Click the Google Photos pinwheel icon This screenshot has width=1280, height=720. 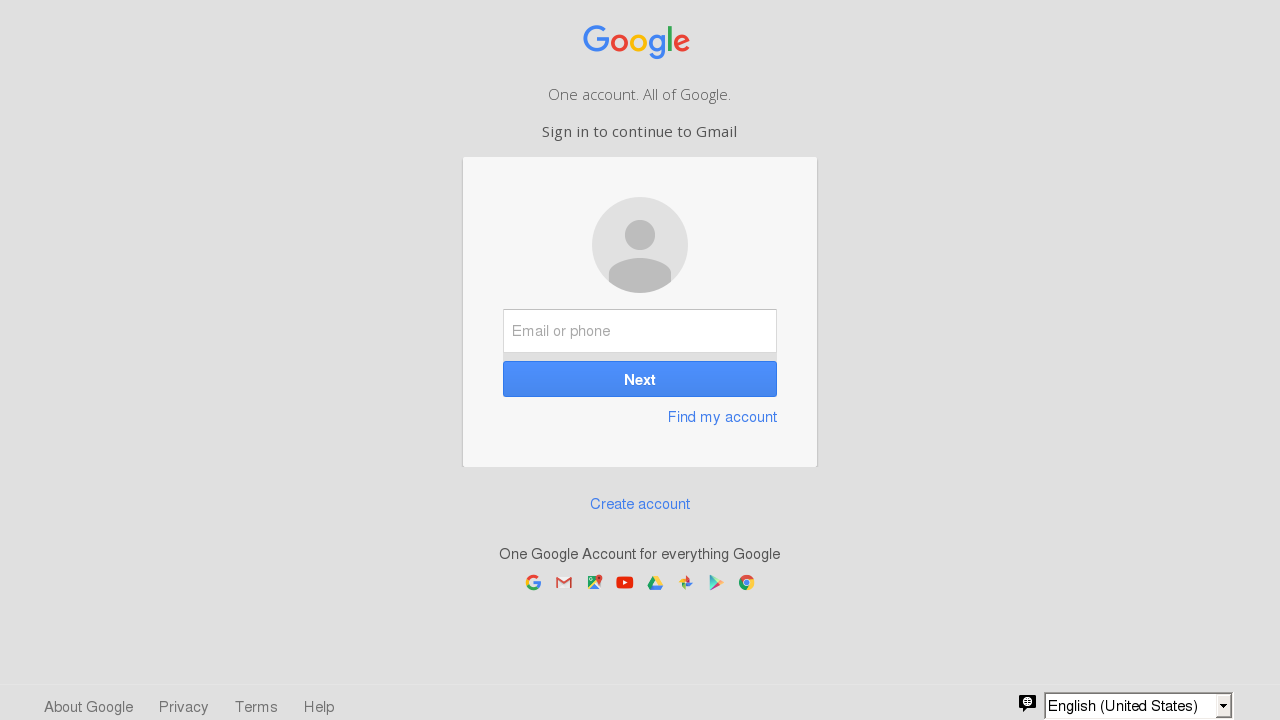685,583
